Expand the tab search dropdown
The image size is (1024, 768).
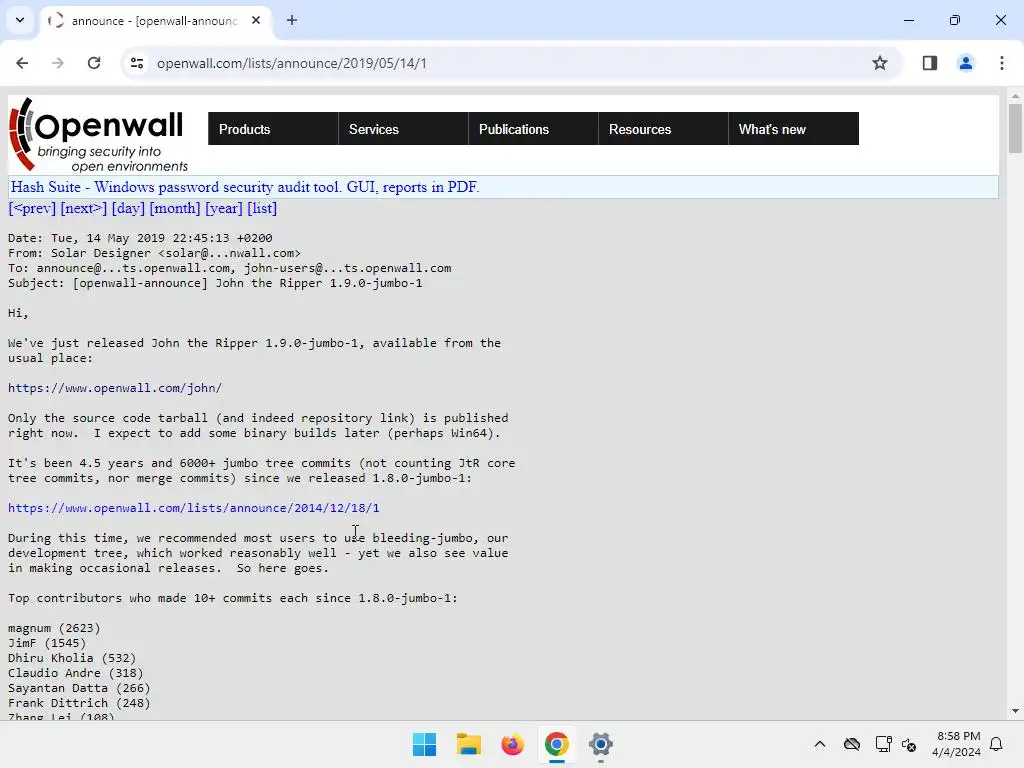(x=20, y=20)
